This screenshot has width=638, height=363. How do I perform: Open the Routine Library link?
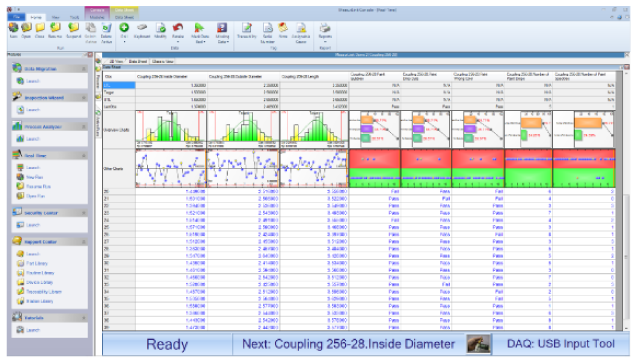[40, 273]
